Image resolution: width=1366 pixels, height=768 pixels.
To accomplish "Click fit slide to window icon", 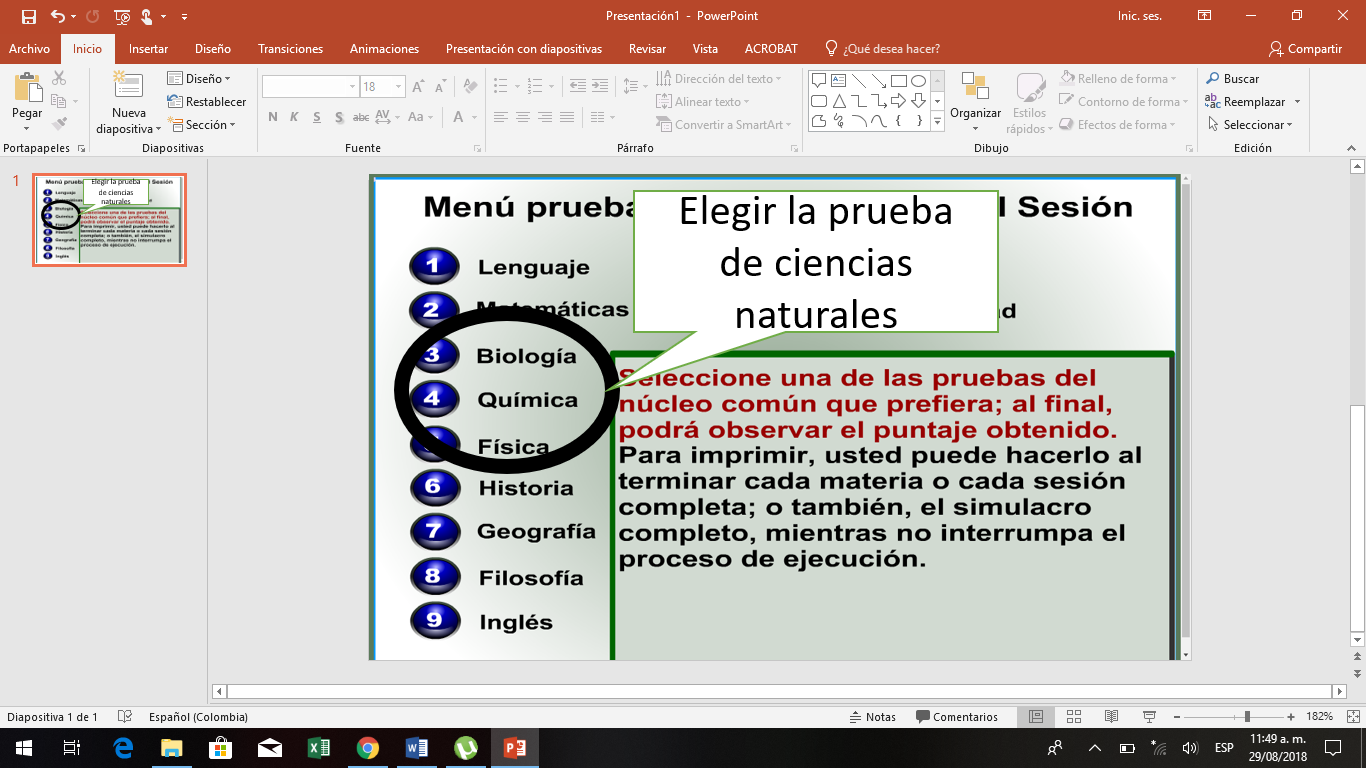I will pos(1346,717).
